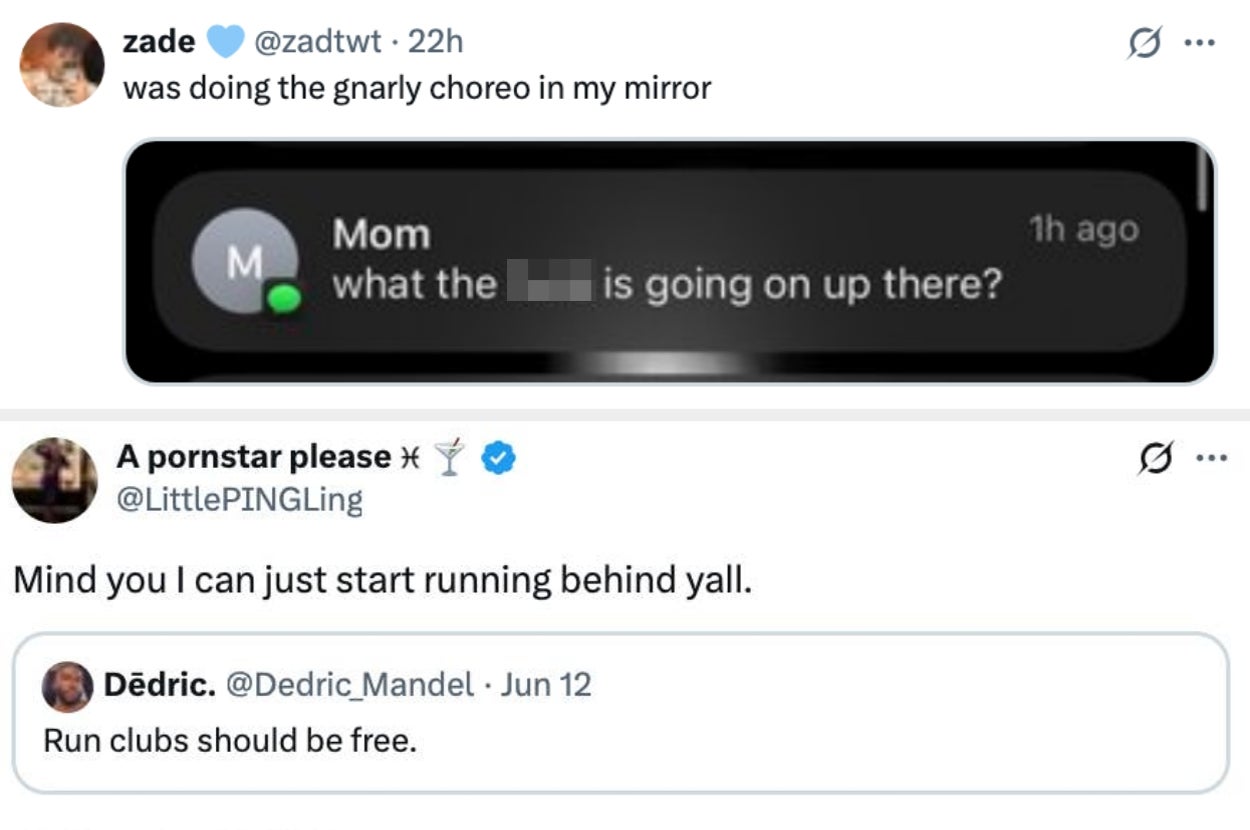Click the 22h timestamp on zade's tweet

point(436,41)
